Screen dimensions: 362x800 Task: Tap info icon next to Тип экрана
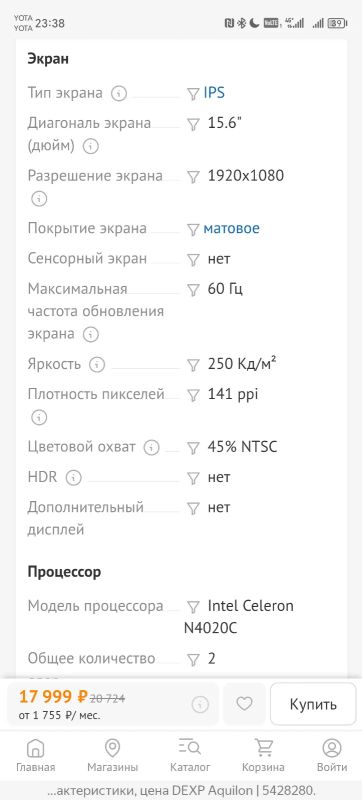(119, 93)
